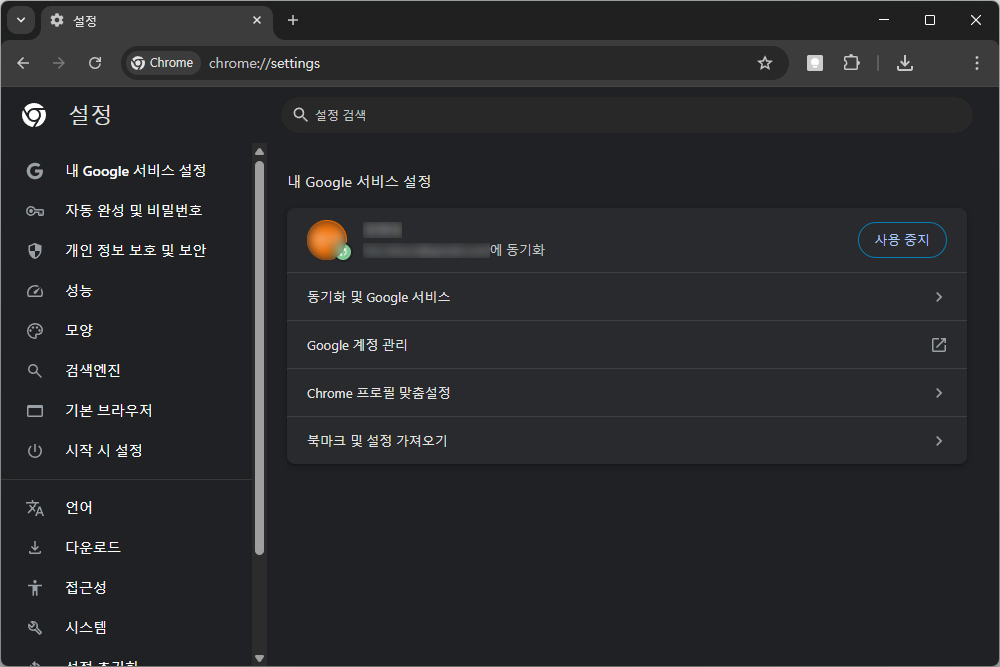The image size is (1000, 667).
Task: Expand chevron for 북마크 및 설정 가져오기
Action: coord(939,441)
